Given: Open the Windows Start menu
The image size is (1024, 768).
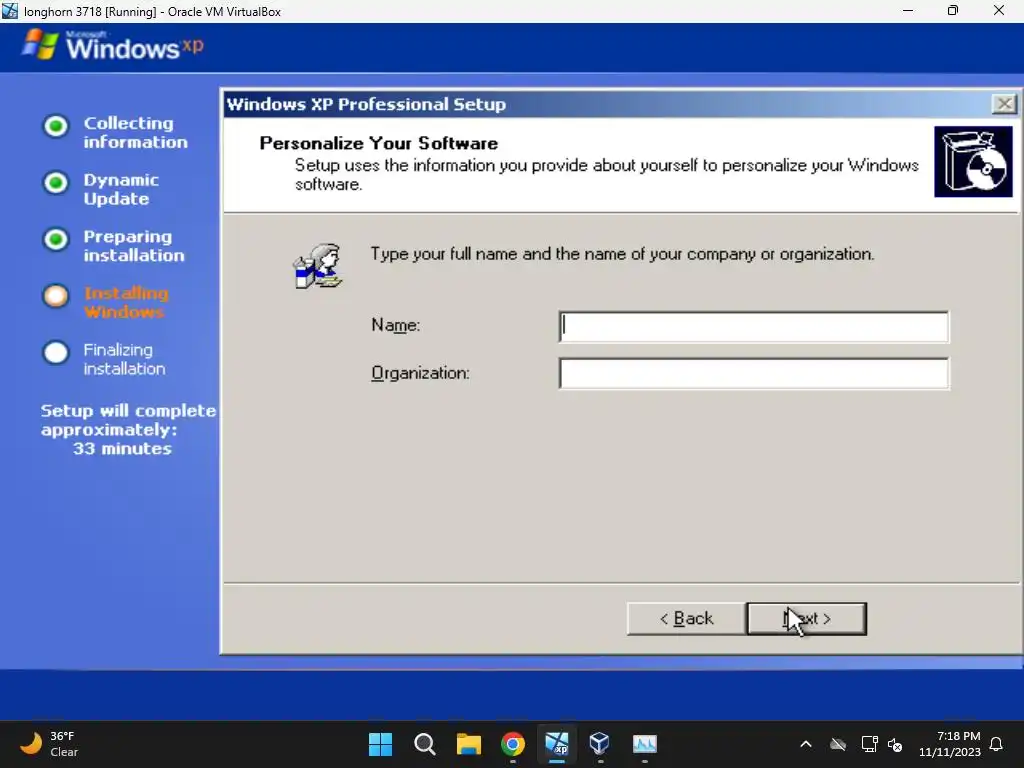Looking at the screenshot, I should (x=381, y=744).
